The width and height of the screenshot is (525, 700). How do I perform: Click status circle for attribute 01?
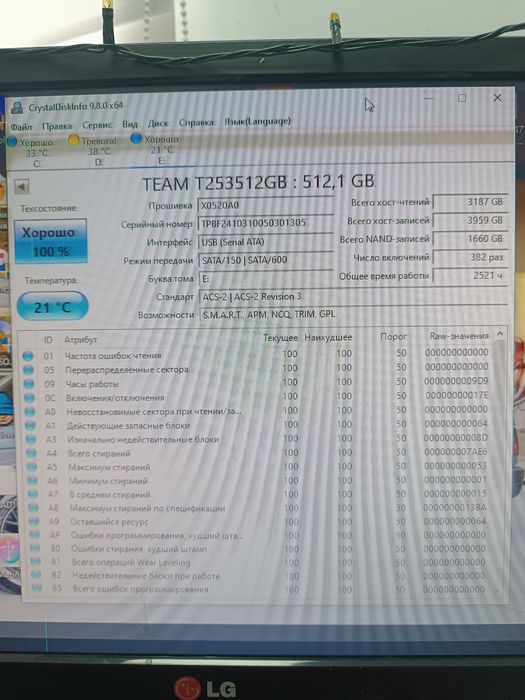[28, 356]
